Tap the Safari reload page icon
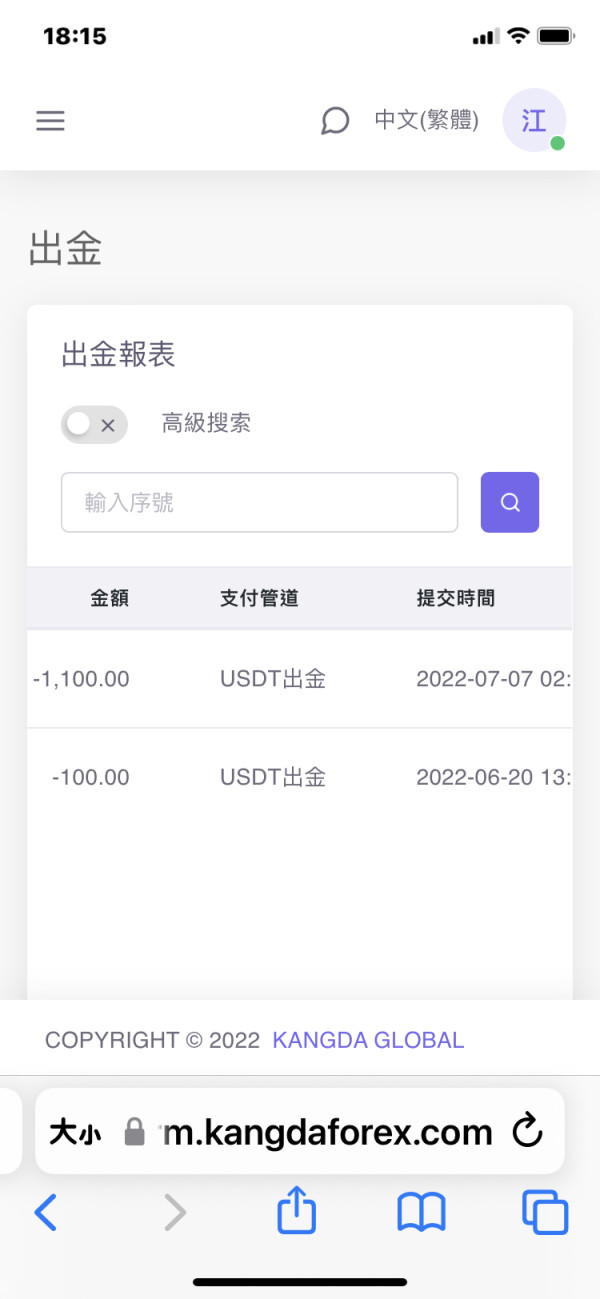Viewport: 600px width, 1299px height. click(527, 1131)
